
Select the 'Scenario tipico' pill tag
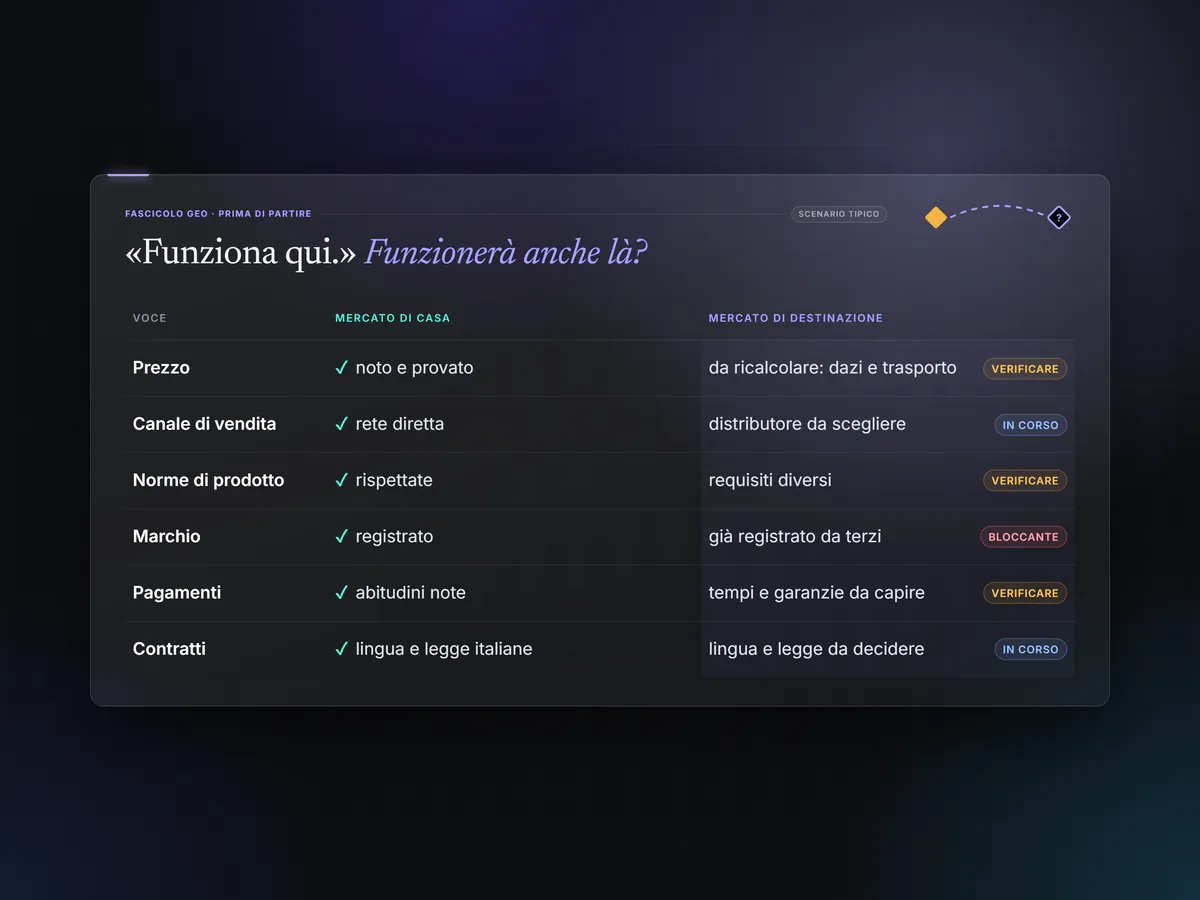tap(839, 214)
